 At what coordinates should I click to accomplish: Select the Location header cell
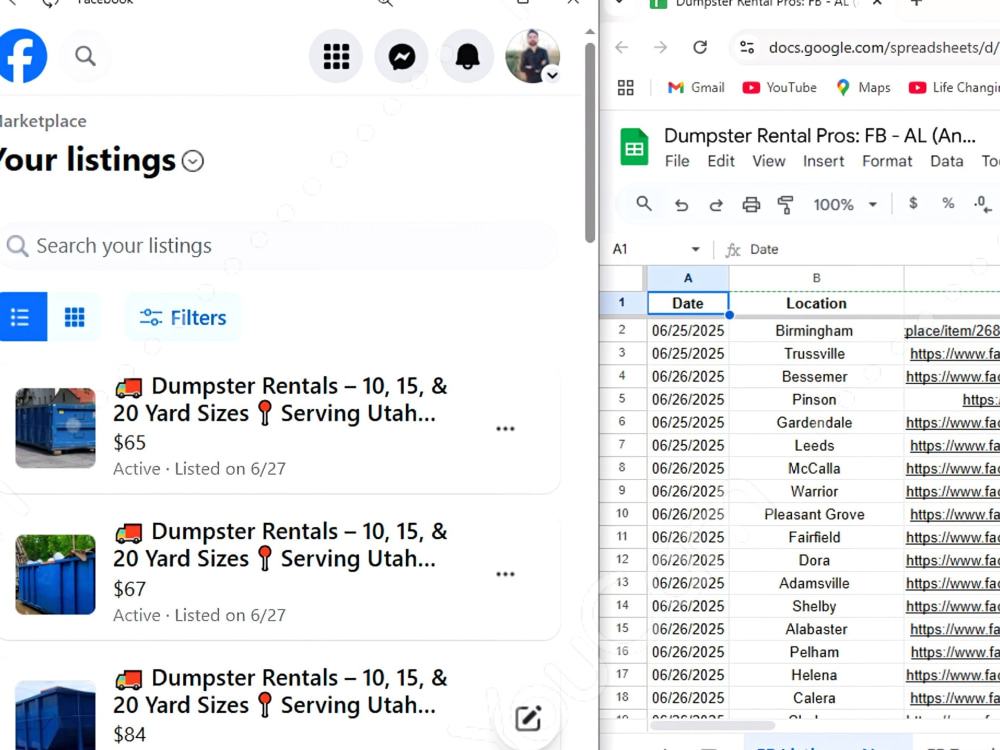816,304
